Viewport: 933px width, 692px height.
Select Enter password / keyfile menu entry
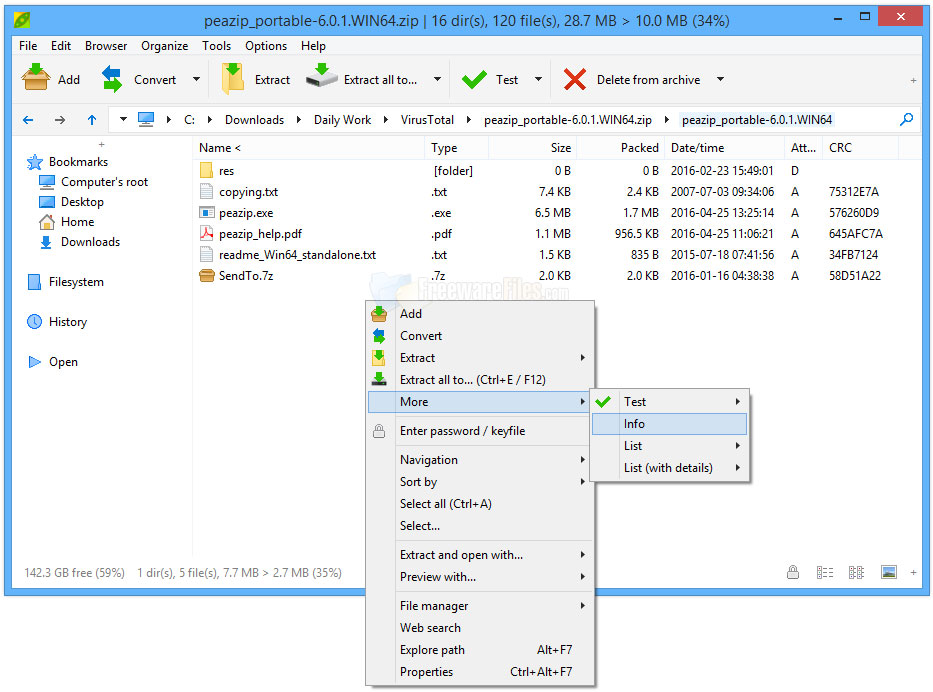tap(481, 431)
